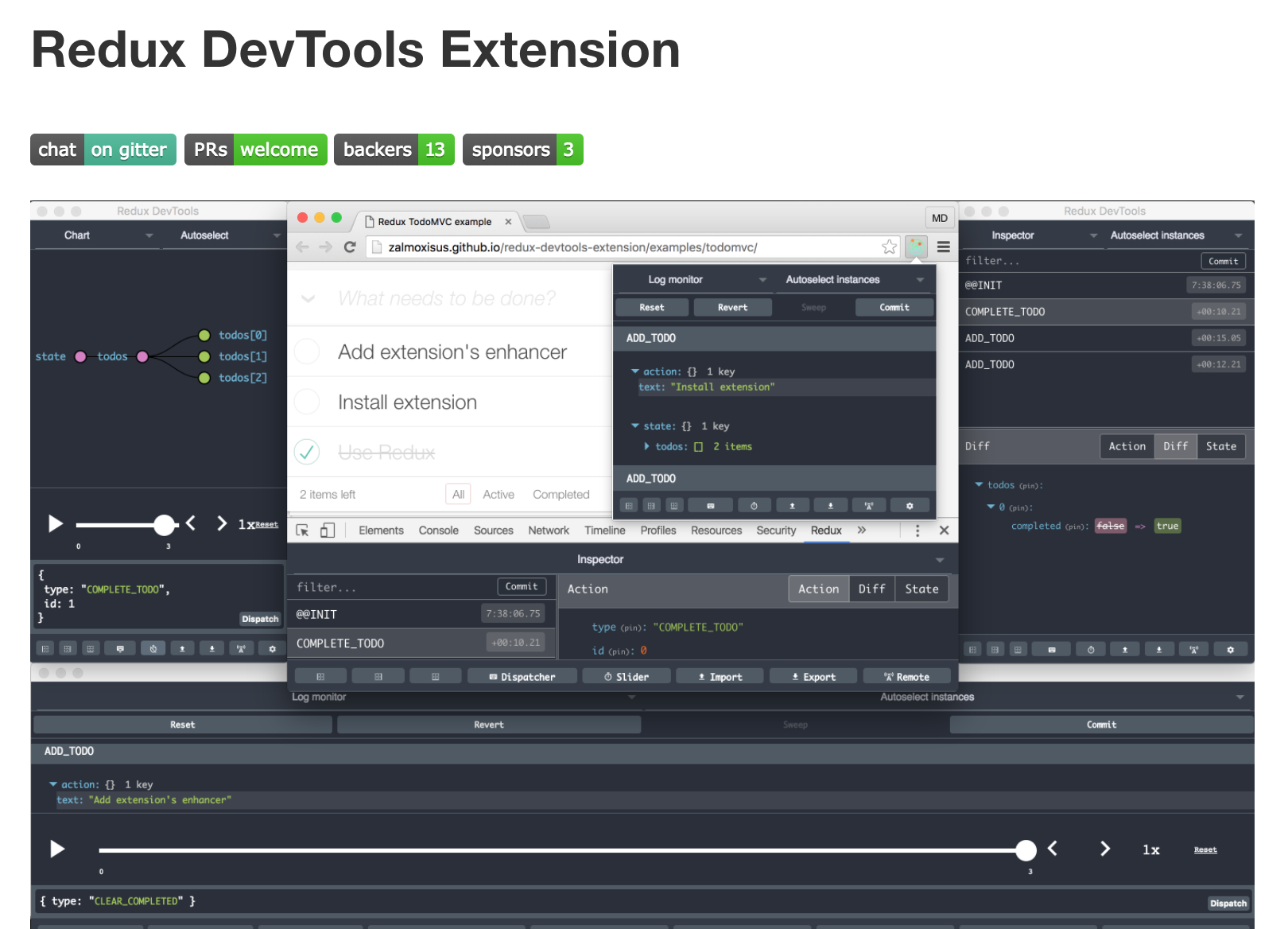This screenshot has height=929, width=1288.
Task: Click settings gear in popup Log monitor toolbar
Action: 910,506
